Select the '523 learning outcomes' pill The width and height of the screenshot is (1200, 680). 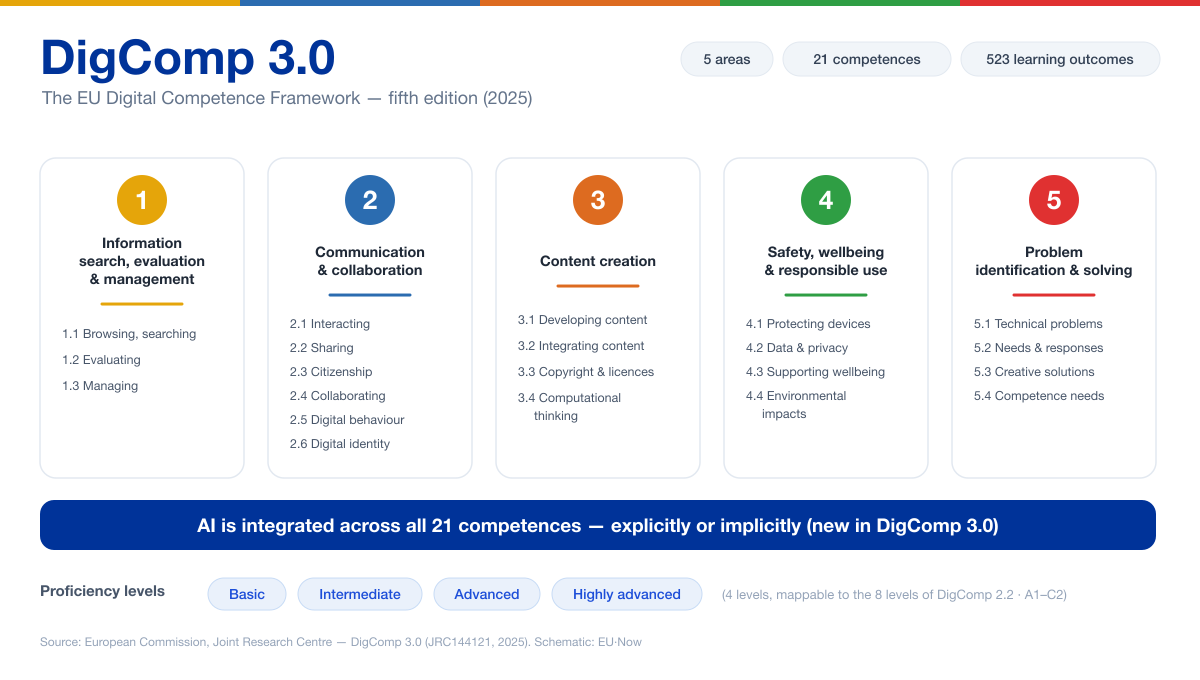pyautogui.click(x=1060, y=59)
